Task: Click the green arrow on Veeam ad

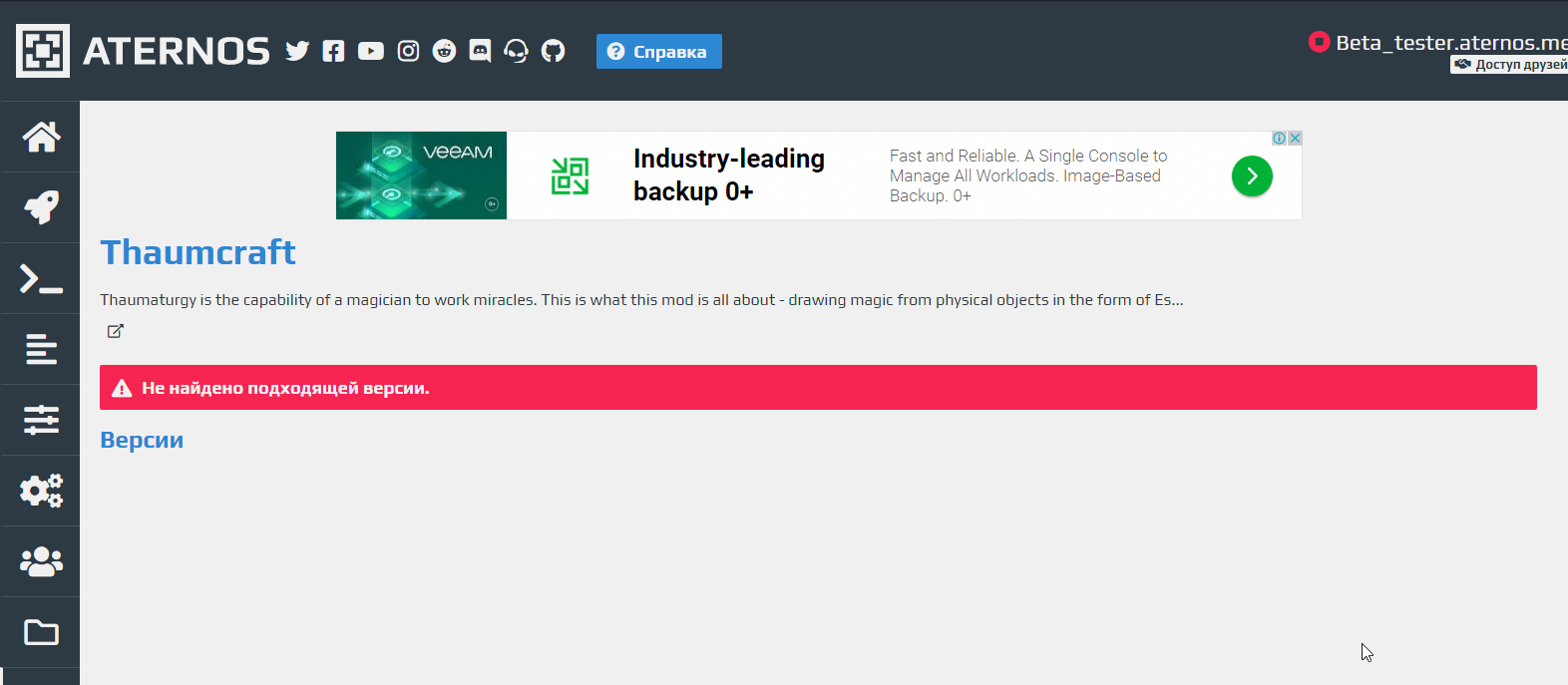Action: coord(1252,176)
